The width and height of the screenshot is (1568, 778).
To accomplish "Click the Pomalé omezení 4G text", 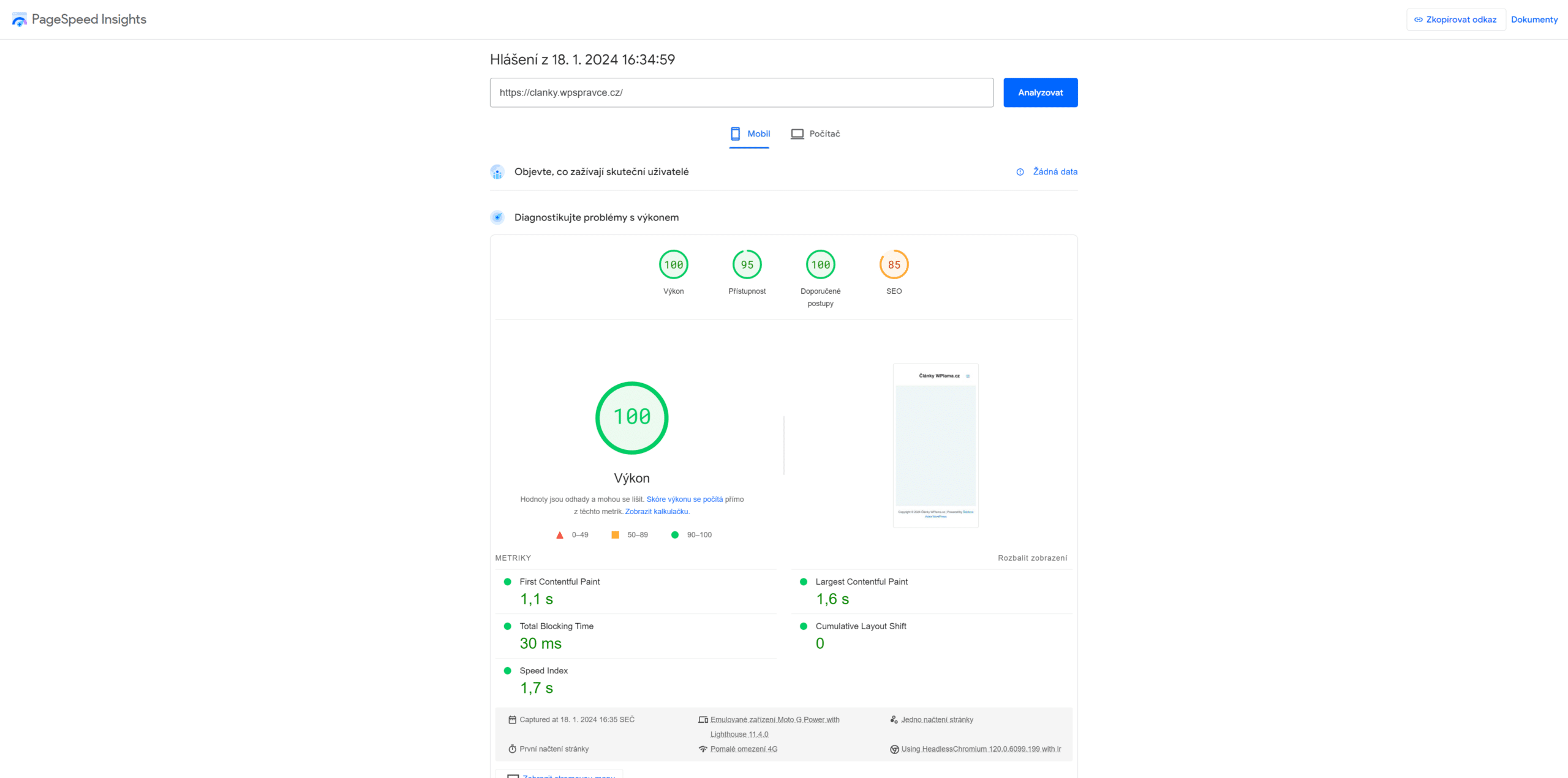I will tap(744, 749).
